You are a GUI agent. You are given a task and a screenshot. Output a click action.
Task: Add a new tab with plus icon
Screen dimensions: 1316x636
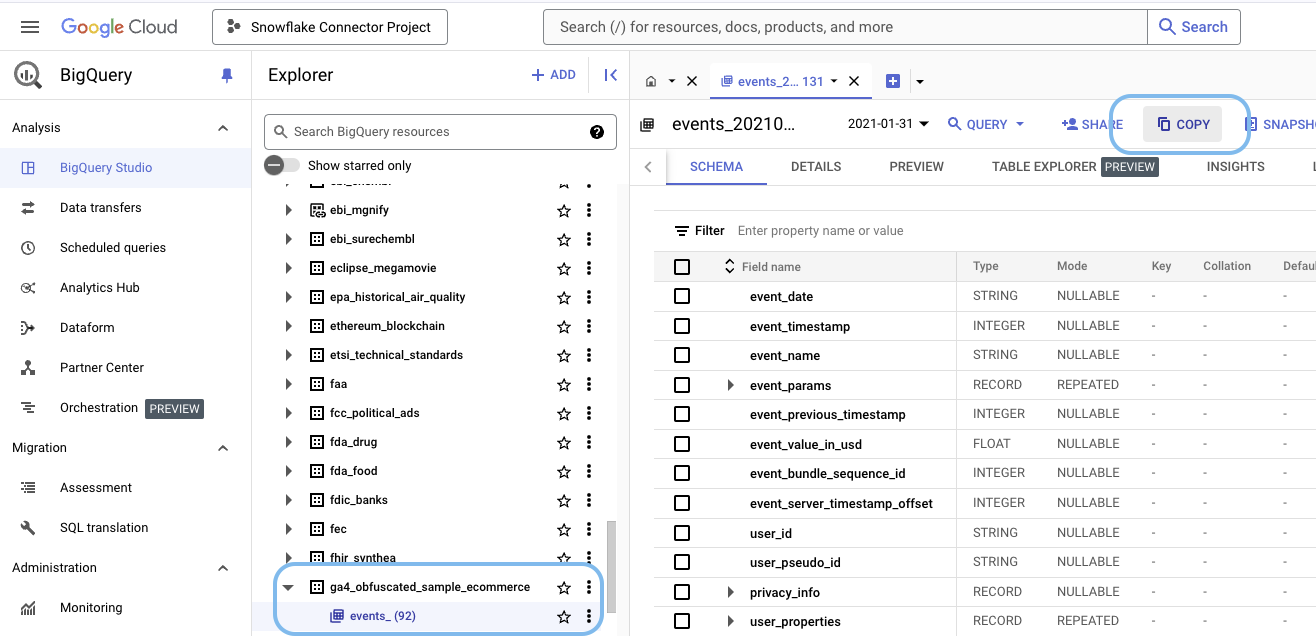pos(893,81)
